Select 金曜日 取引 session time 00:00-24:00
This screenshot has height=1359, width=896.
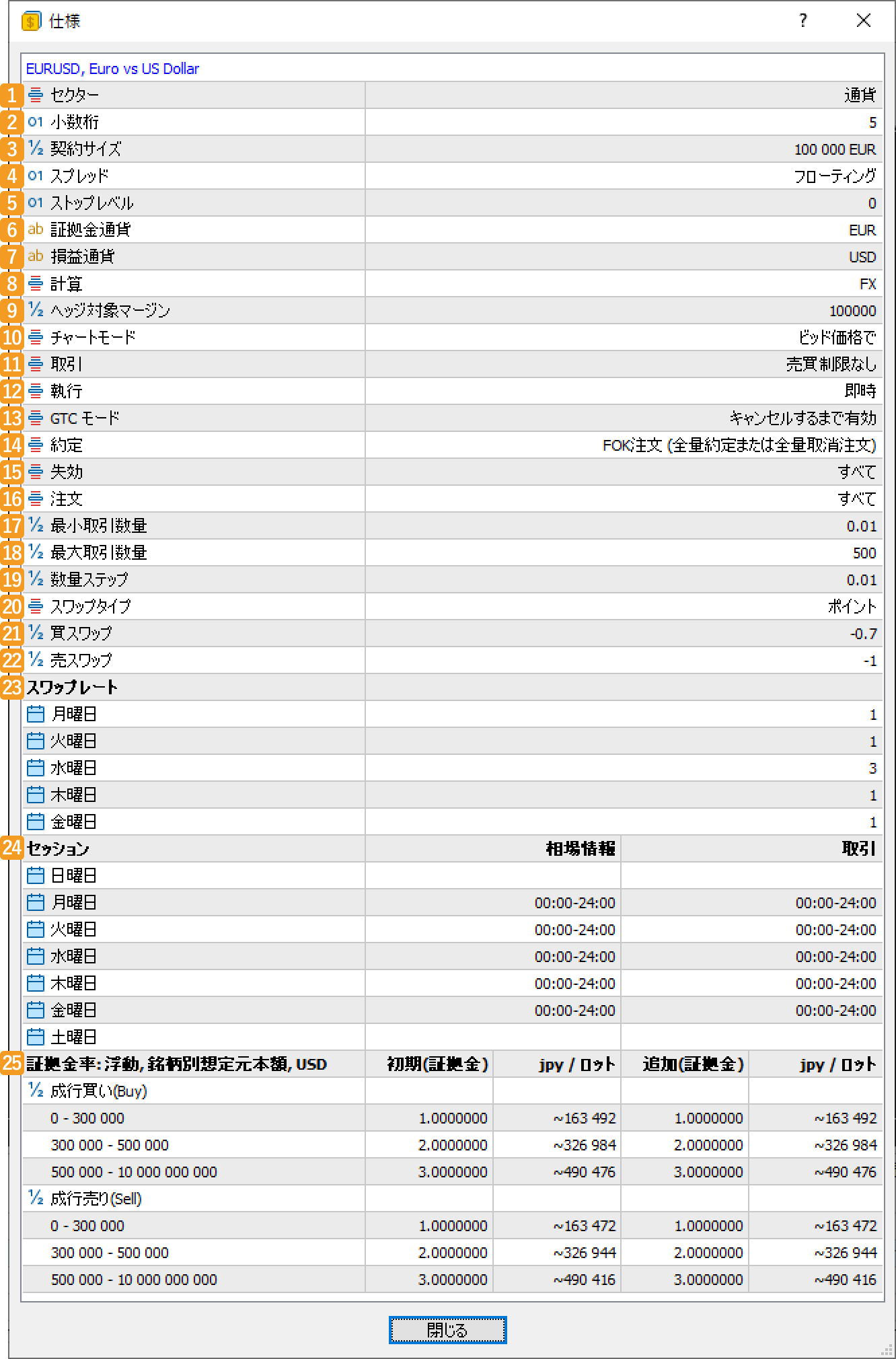836,1011
